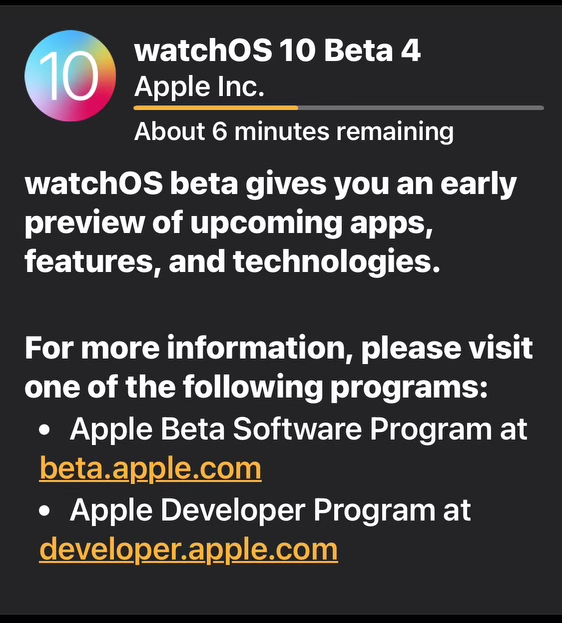Click the grey unfilled progress bar portion

(x=421, y=108)
